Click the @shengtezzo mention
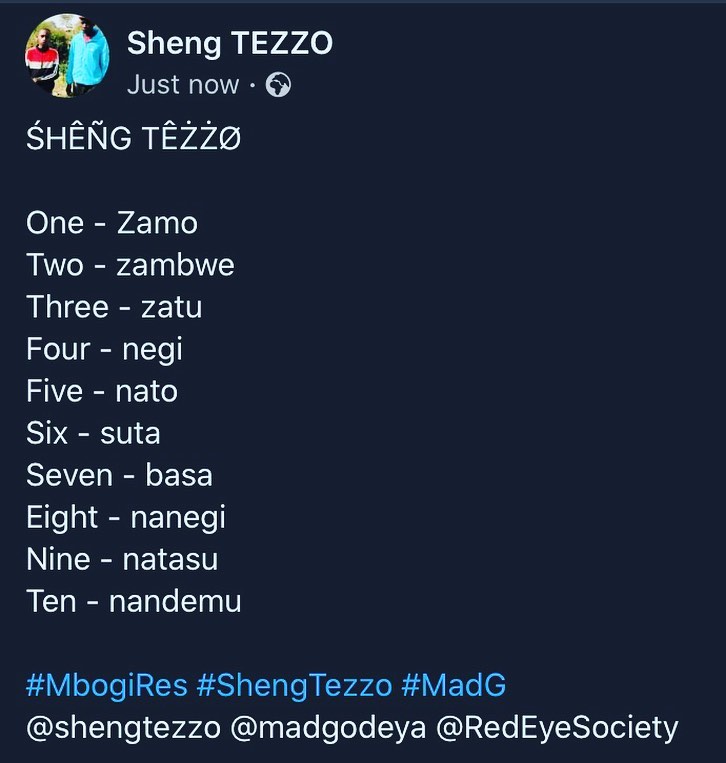Screen dimensions: 726x763 pyautogui.click(x=123, y=727)
